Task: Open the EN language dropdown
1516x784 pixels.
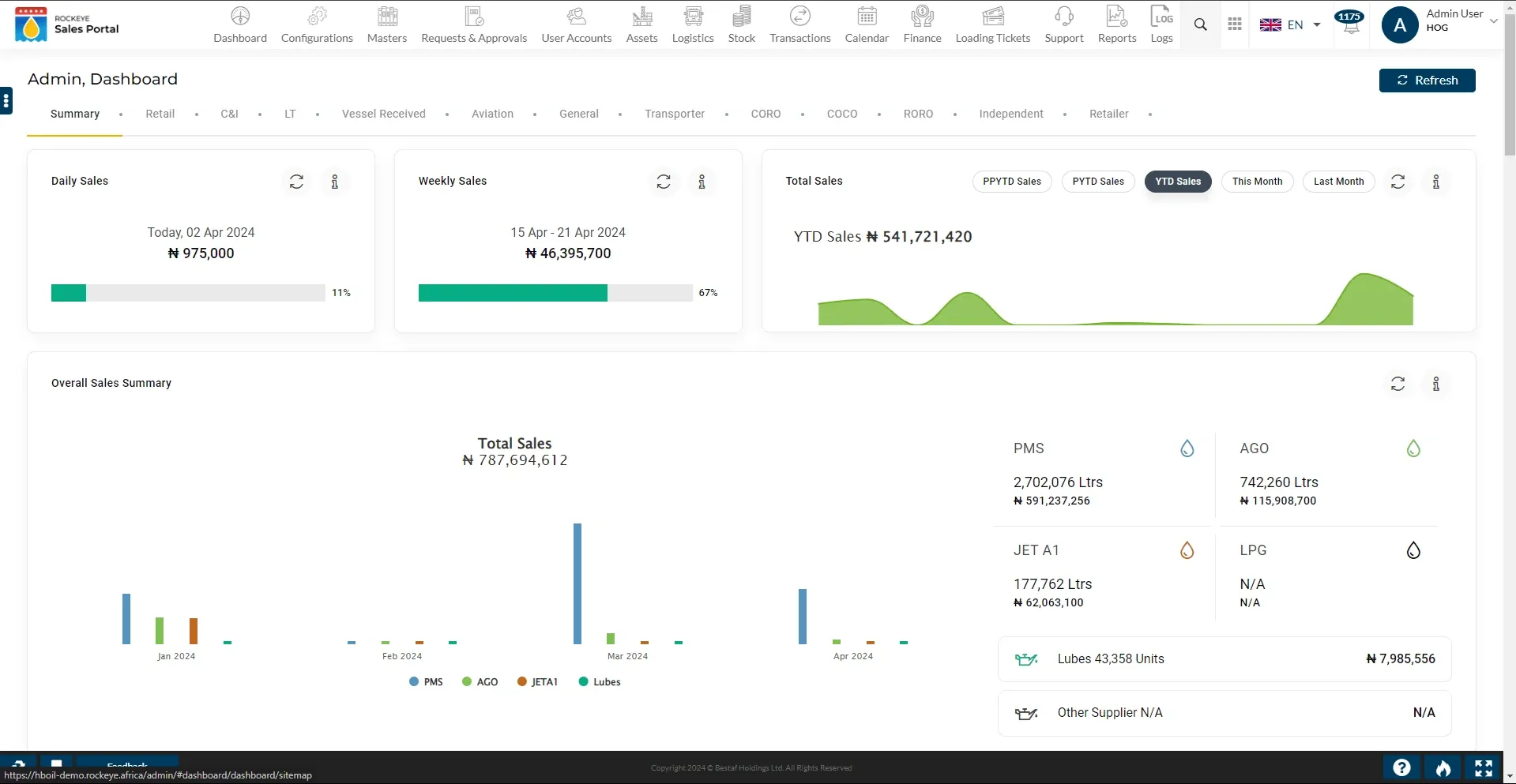Action: point(1289,24)
